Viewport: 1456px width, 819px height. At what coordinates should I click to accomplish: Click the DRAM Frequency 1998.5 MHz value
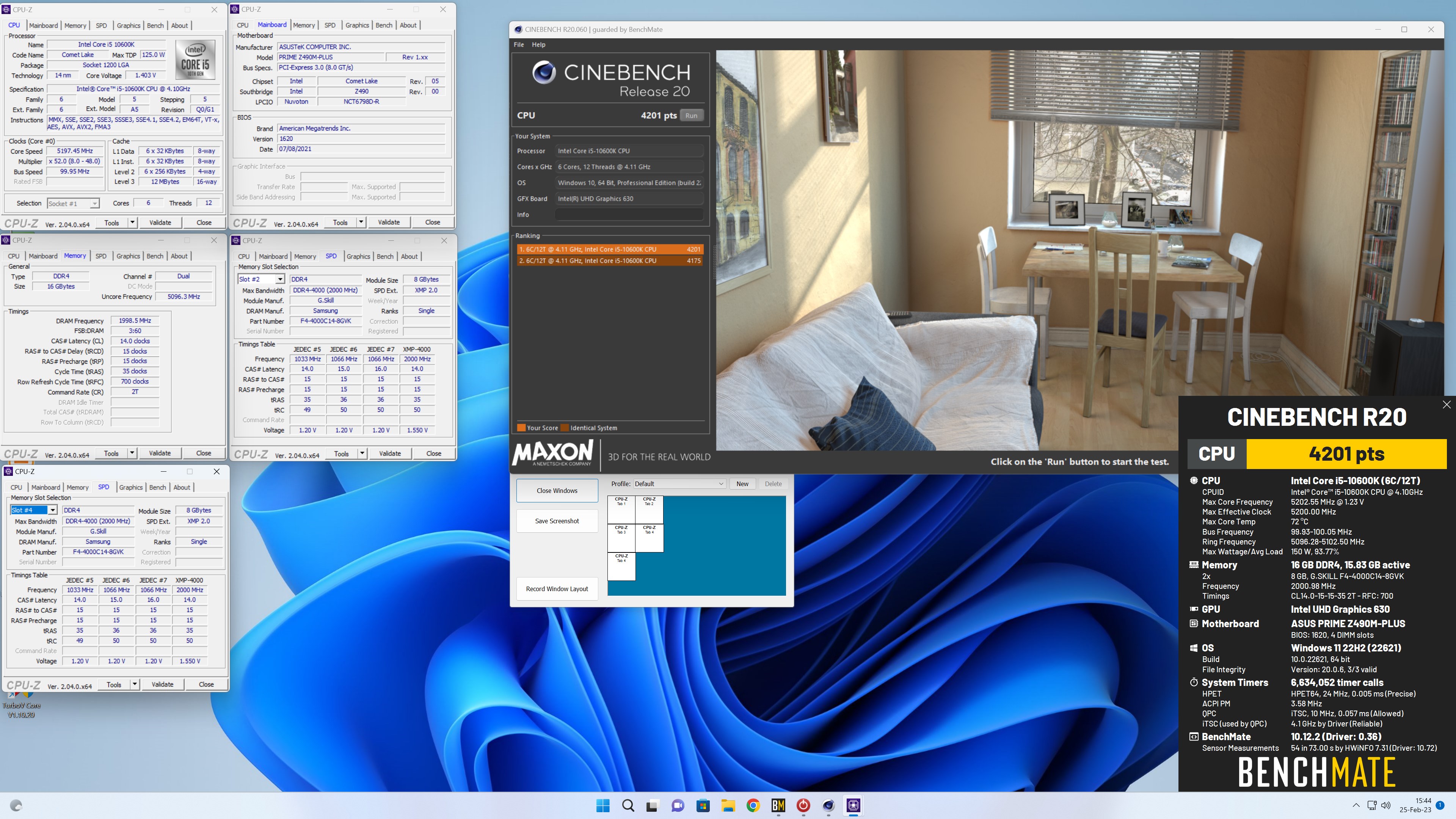tap(135, 320)
